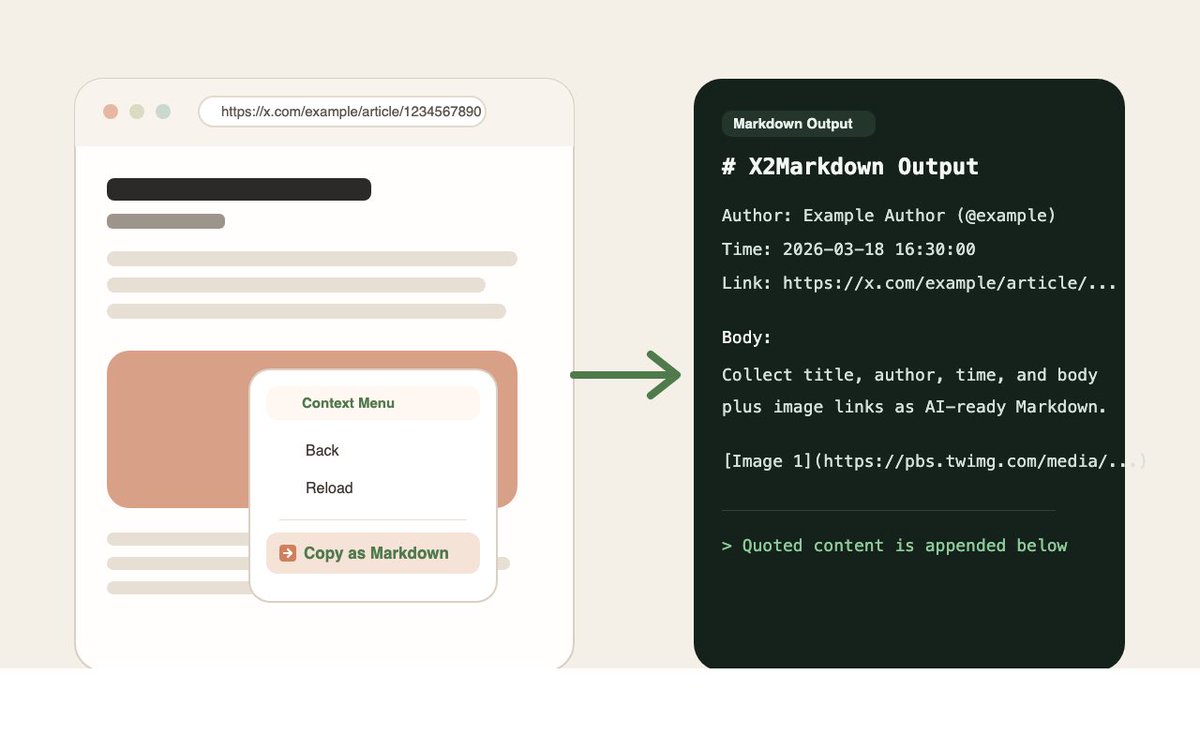Click '> Quoted content is appended below' text
Screen dimensions: 1200x750
(895, 545)
